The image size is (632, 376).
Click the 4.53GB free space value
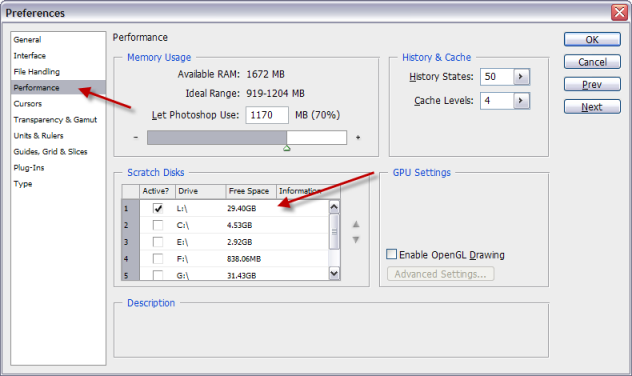tap(239, 225)
